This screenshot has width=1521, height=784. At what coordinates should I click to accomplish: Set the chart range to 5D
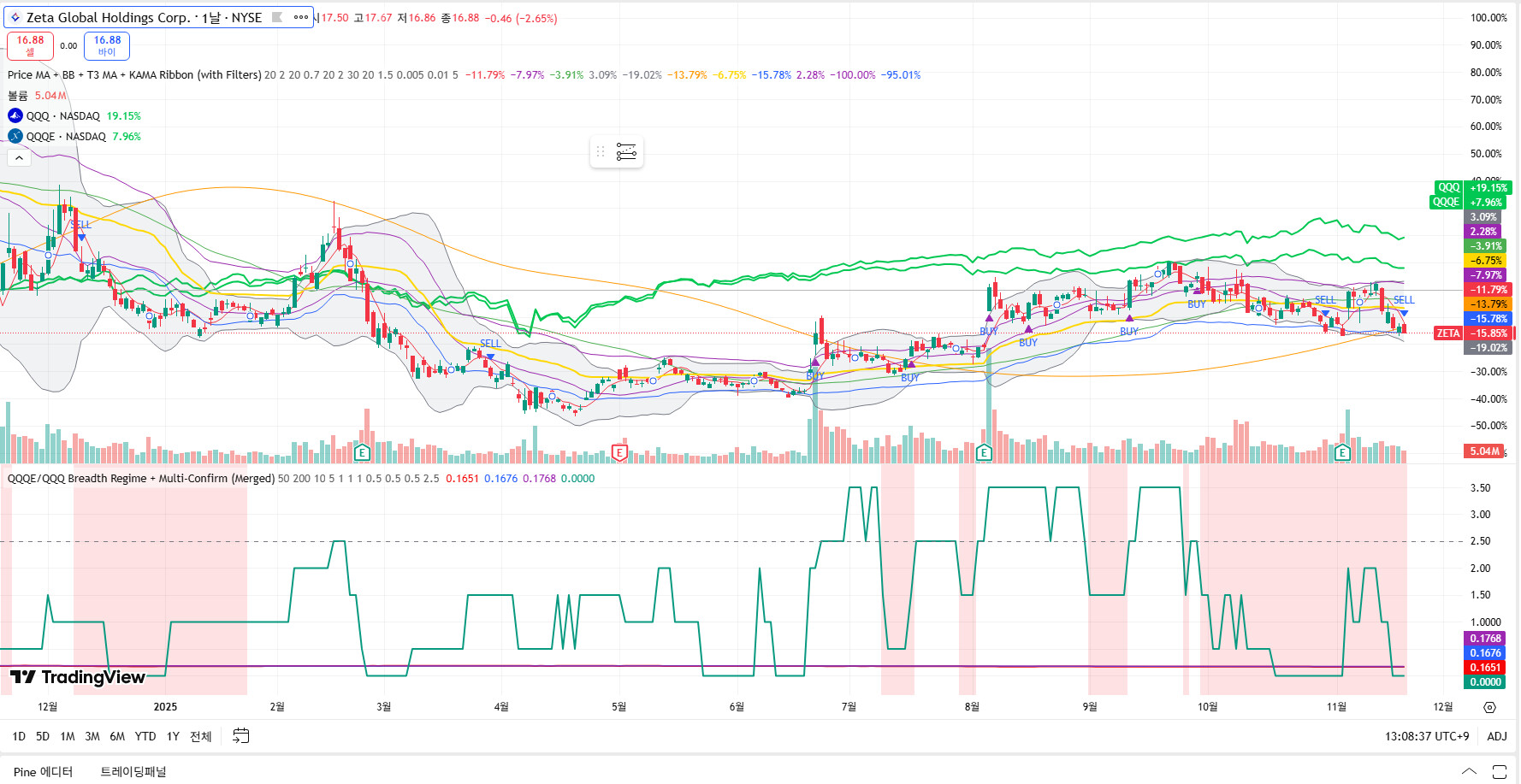pos(43,736)
